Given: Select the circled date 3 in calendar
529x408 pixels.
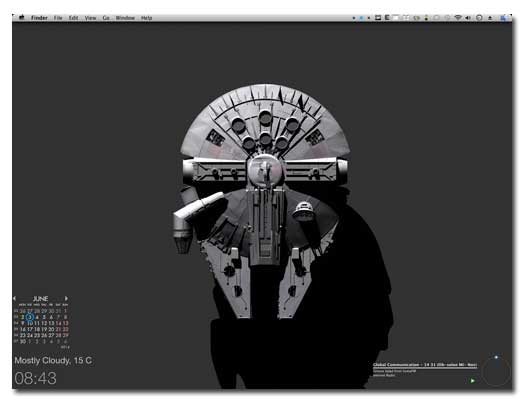Looking at the screenshot, I should click(30, 317).
